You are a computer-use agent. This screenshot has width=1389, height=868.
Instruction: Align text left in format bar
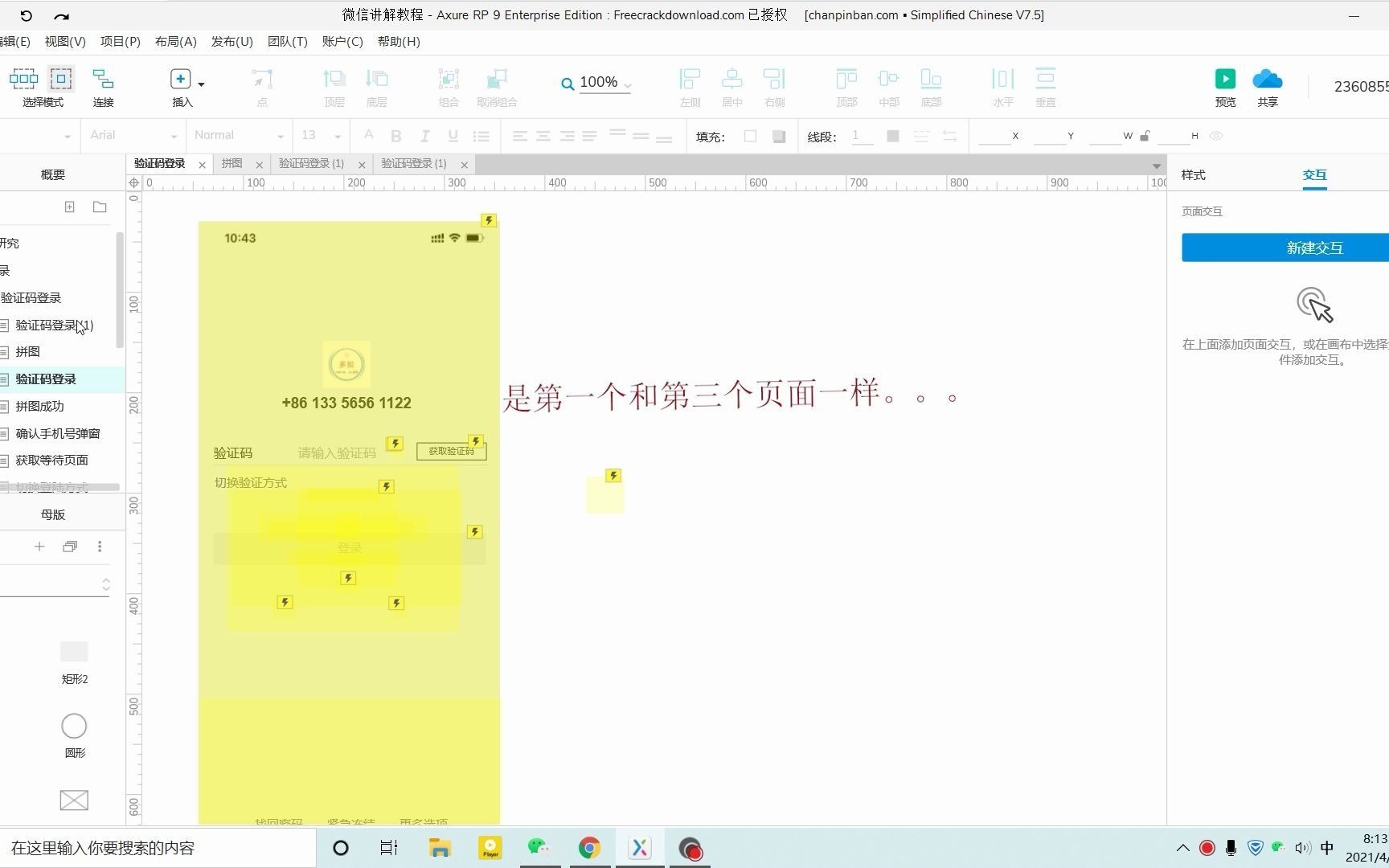click(520, 136)
